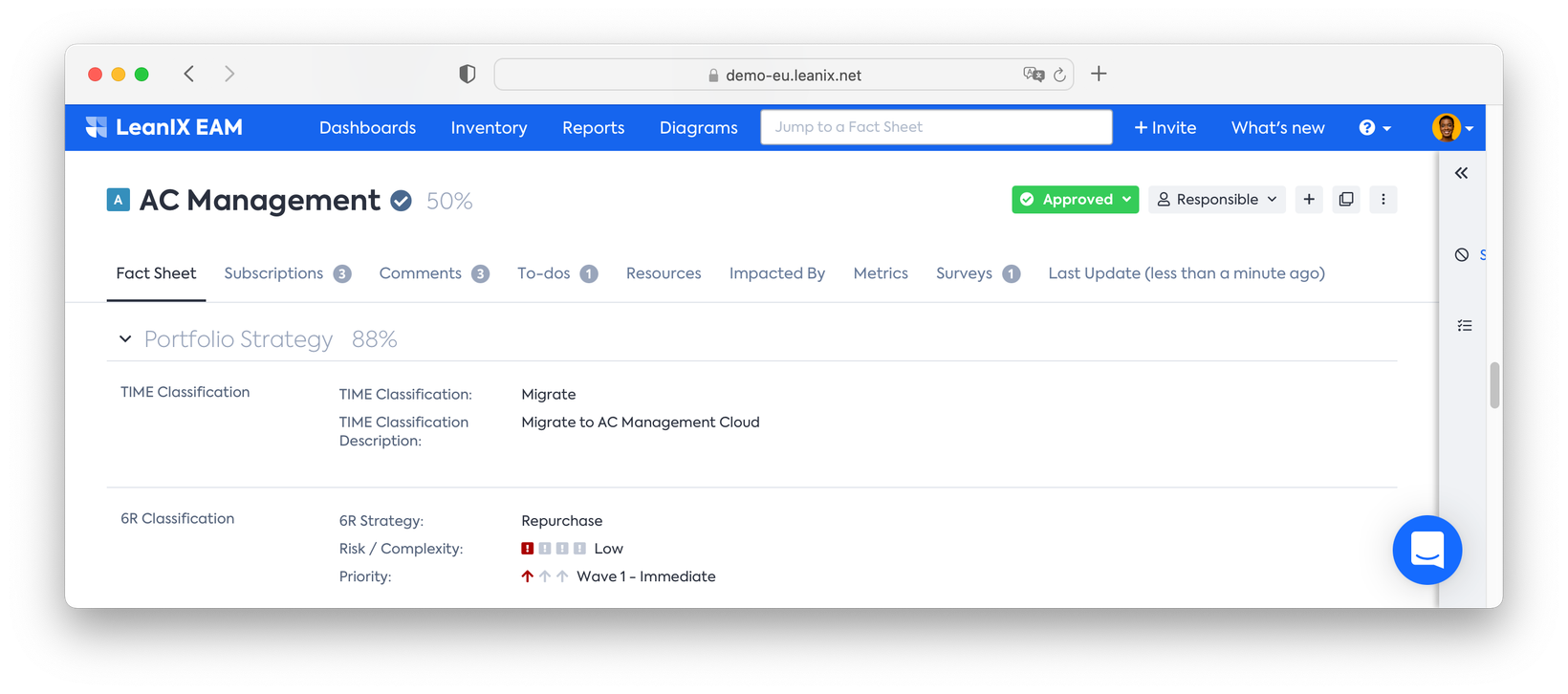Click the crossed-circle icon in right sidebar

tap(1462, 254)
